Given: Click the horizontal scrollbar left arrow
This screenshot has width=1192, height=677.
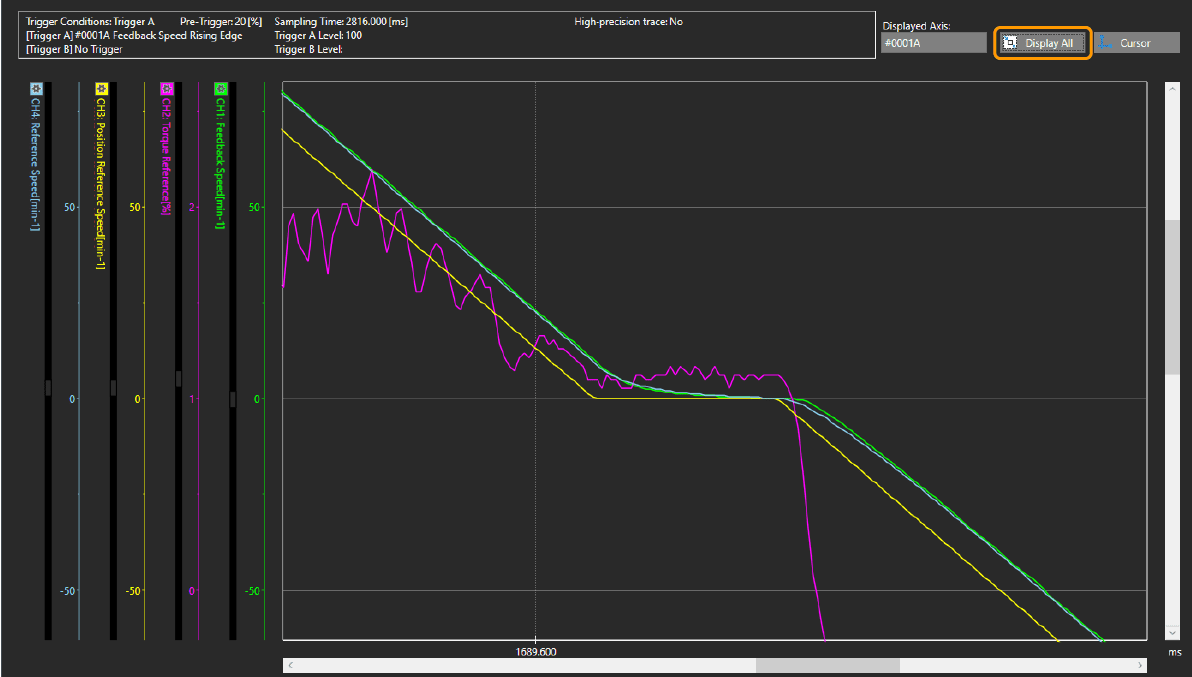Looking at the screenshot, I should 290,665.
